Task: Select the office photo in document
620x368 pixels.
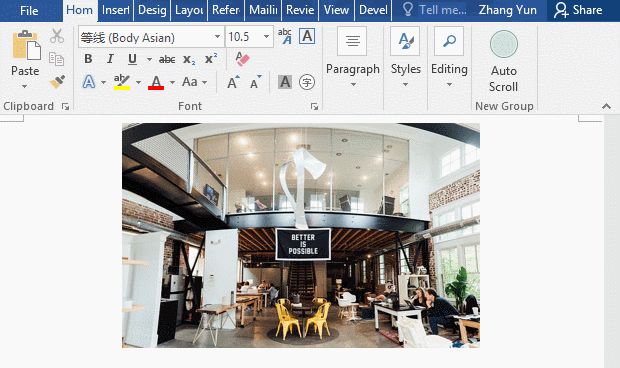Action: click(x=301, y=236)
